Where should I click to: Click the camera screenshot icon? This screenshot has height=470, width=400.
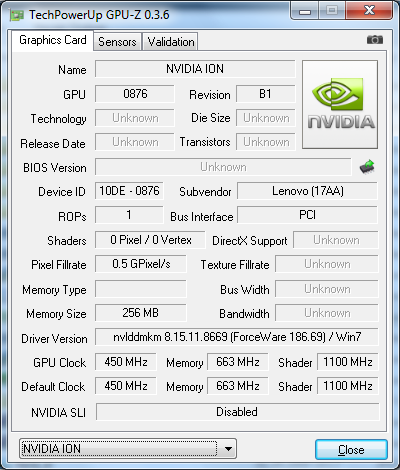point(375,40)
